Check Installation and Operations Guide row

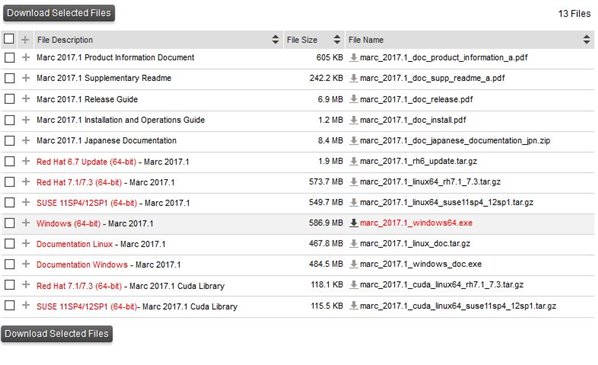coord(10,120)
